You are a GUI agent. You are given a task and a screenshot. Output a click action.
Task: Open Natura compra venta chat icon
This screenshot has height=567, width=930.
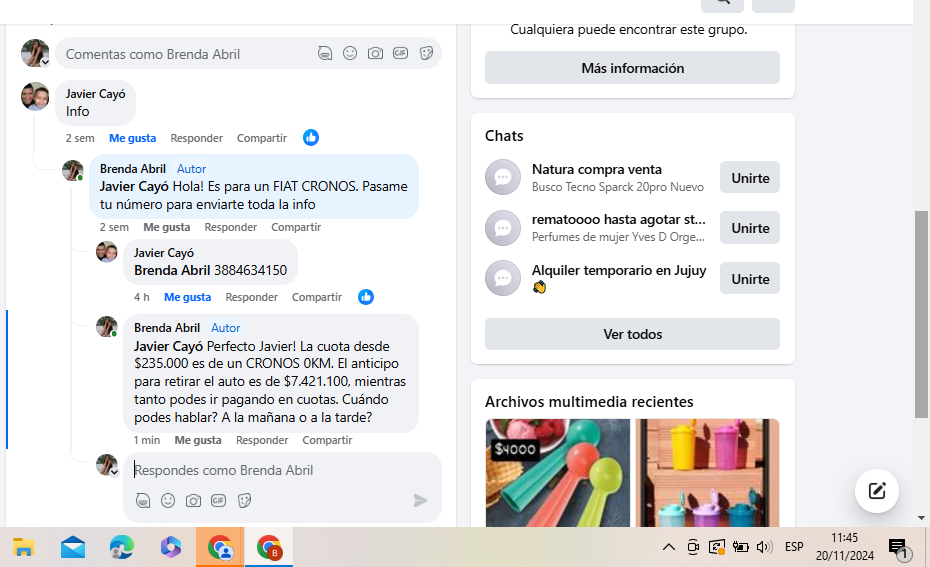pos(503,177)
